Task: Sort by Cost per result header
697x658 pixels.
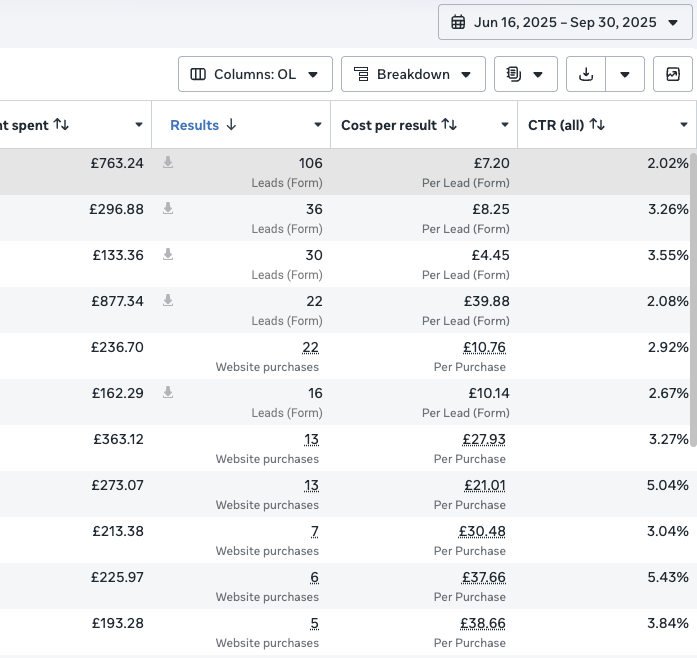Action: 389,125
